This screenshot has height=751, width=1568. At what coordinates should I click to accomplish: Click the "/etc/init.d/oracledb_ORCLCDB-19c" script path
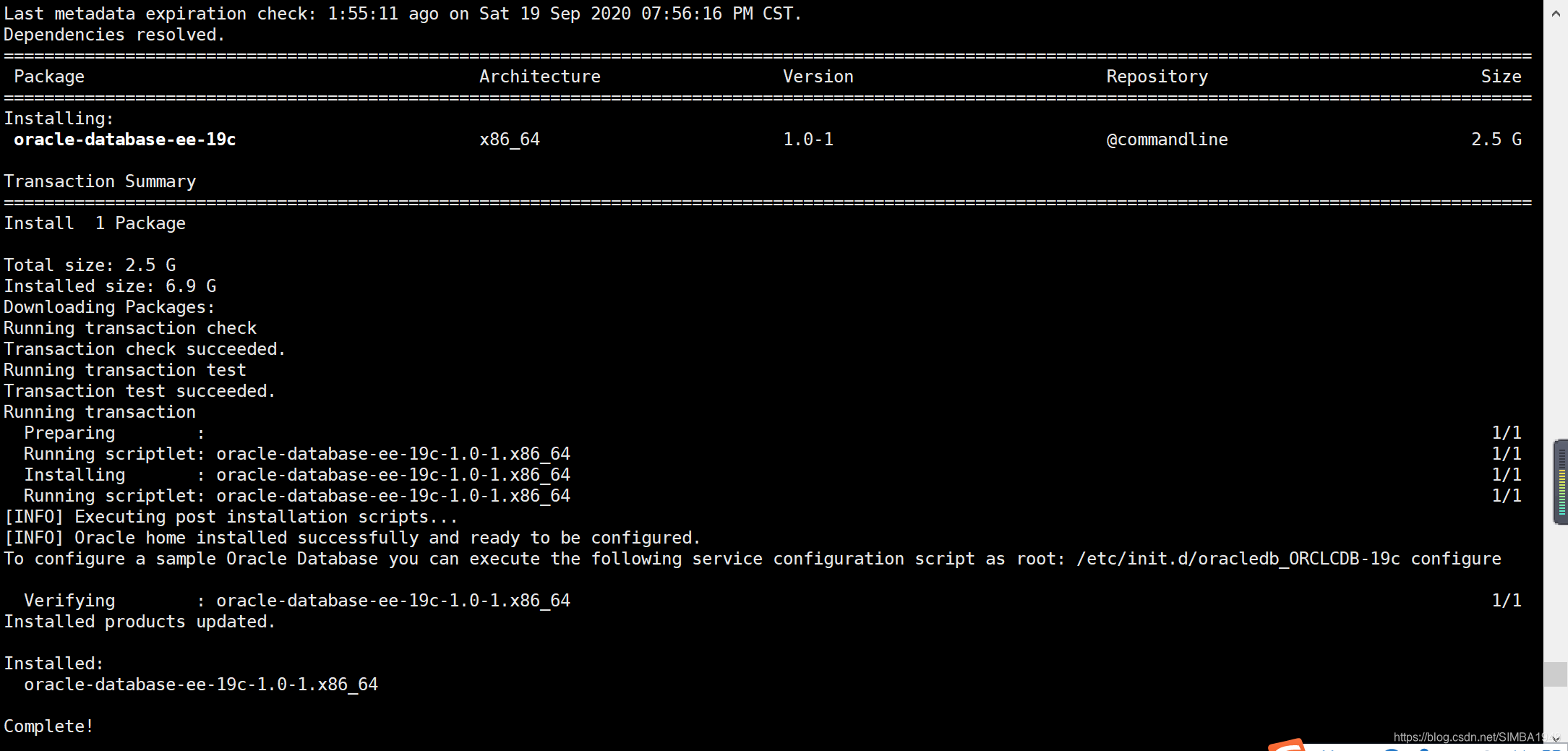pyautogui.click(x=1238, y=559)
